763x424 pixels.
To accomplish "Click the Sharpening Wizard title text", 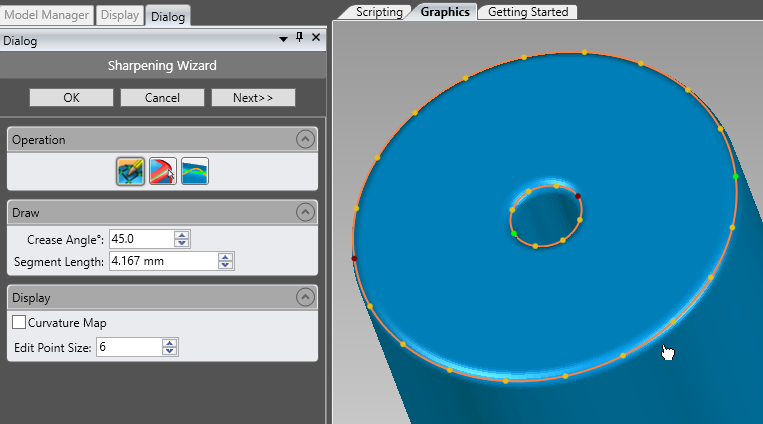I will (162, 66).
